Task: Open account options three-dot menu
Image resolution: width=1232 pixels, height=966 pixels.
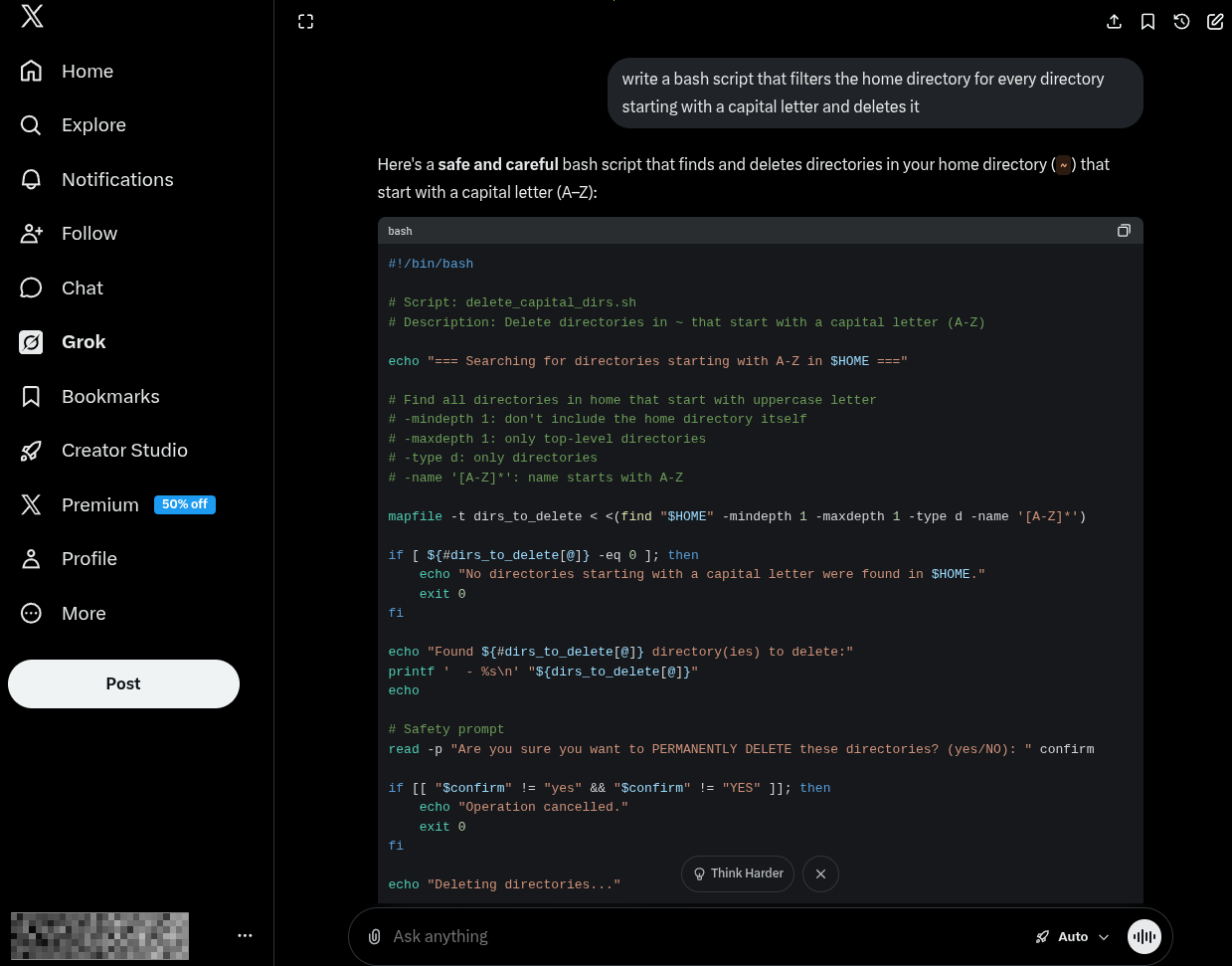Action: (245, 935)
